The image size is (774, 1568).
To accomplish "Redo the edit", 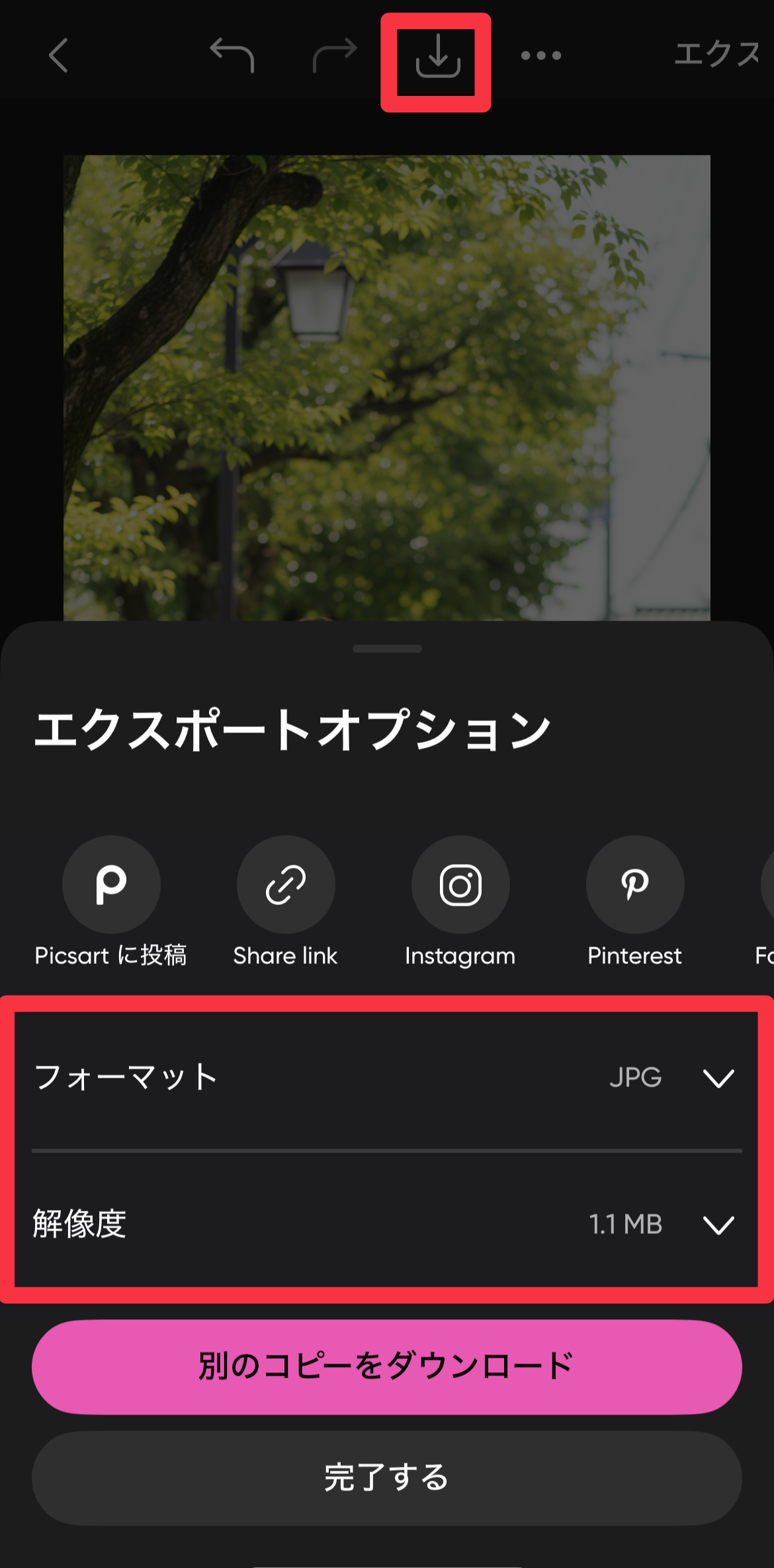I will pyautogui.click(x=335, y=55).
